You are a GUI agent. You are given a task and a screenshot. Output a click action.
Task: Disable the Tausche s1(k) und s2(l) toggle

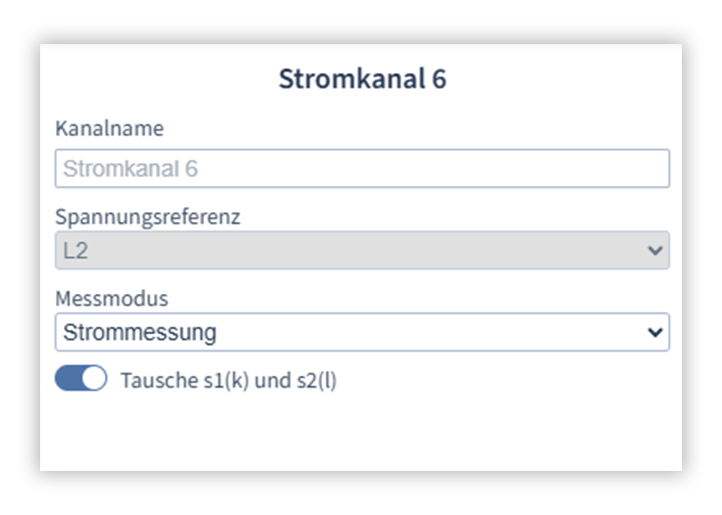click(x=81, y=380)
